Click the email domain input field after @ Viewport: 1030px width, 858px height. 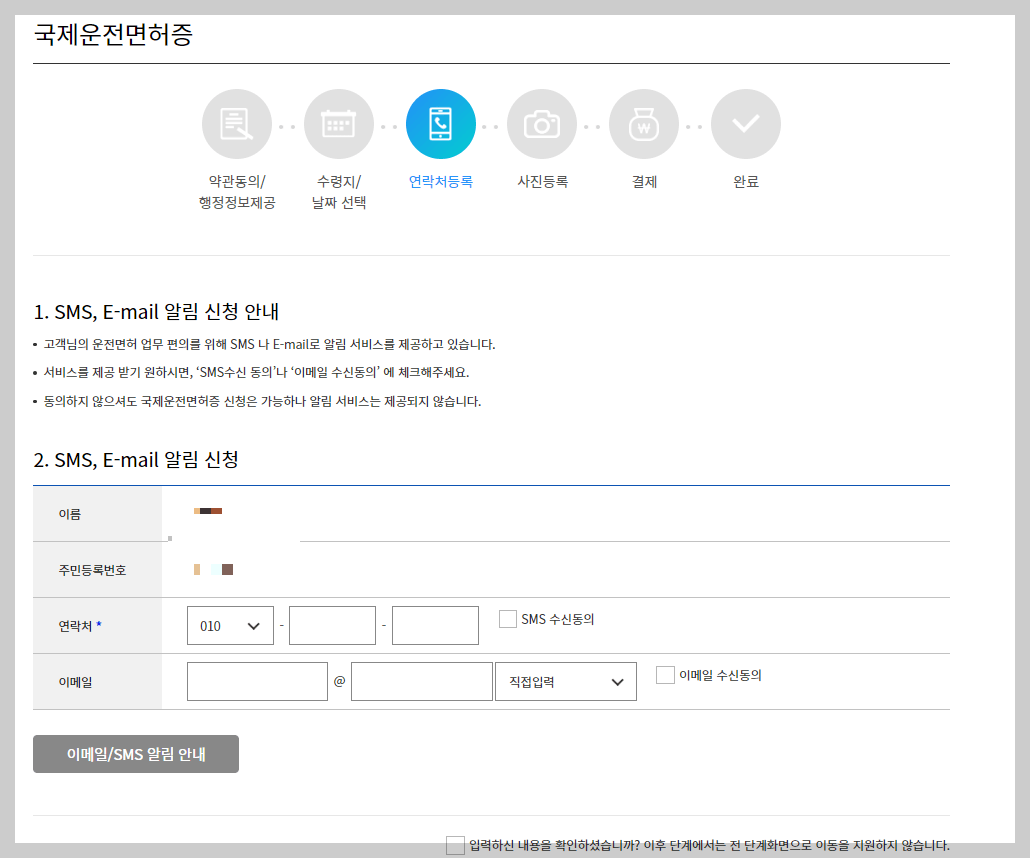coord(421,681)
